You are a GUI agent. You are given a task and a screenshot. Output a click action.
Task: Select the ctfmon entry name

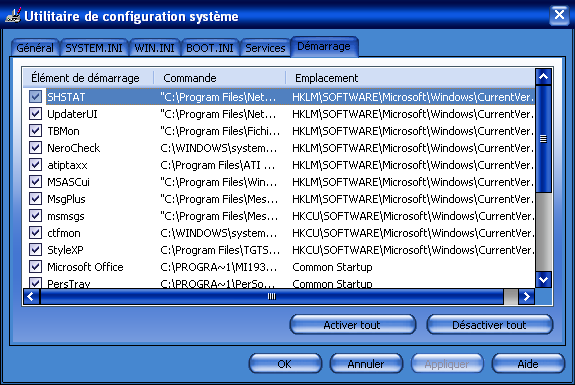click(x=63, y=233)
